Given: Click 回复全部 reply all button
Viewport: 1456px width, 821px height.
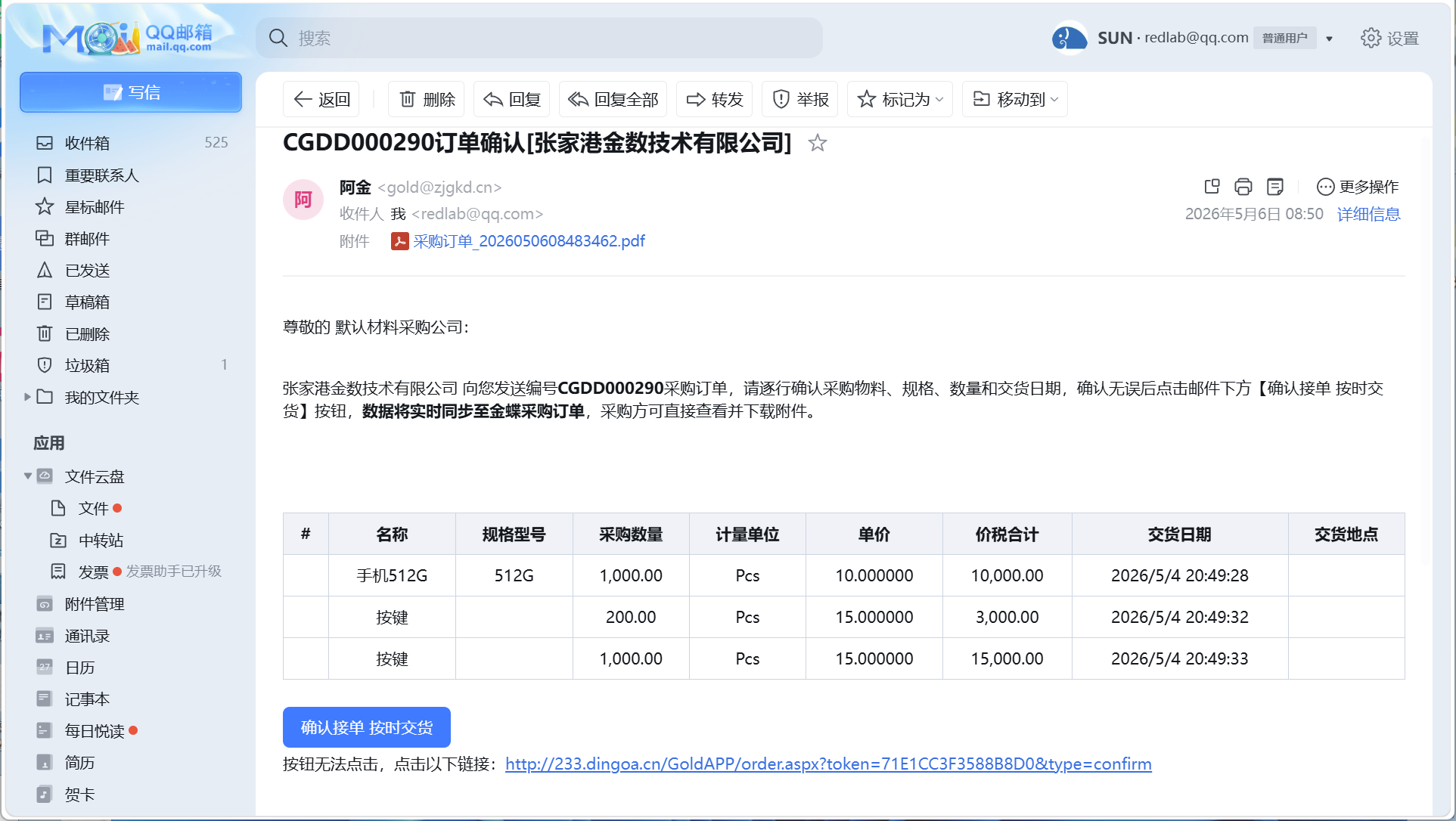Looking at the screenshot, I should (x=613, y=99).
